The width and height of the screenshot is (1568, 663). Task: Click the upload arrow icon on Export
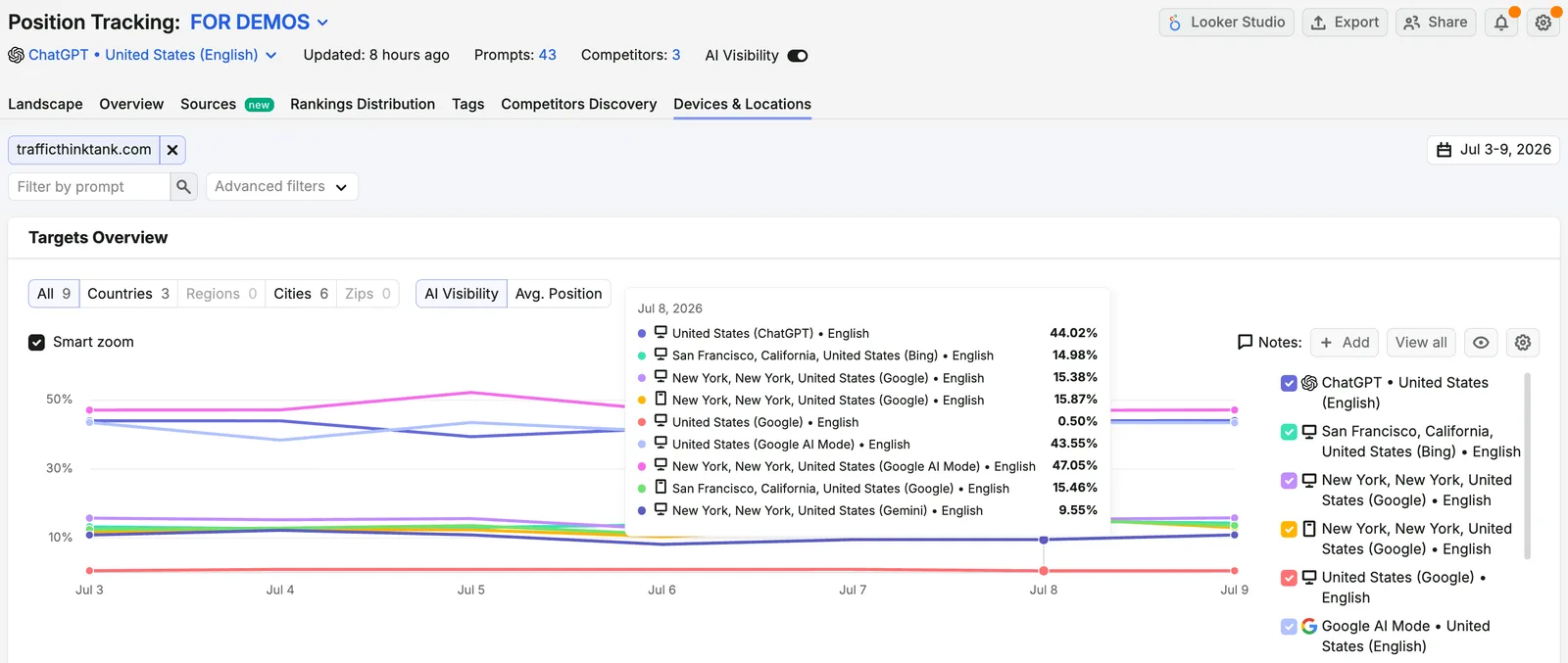point(1319,23)
